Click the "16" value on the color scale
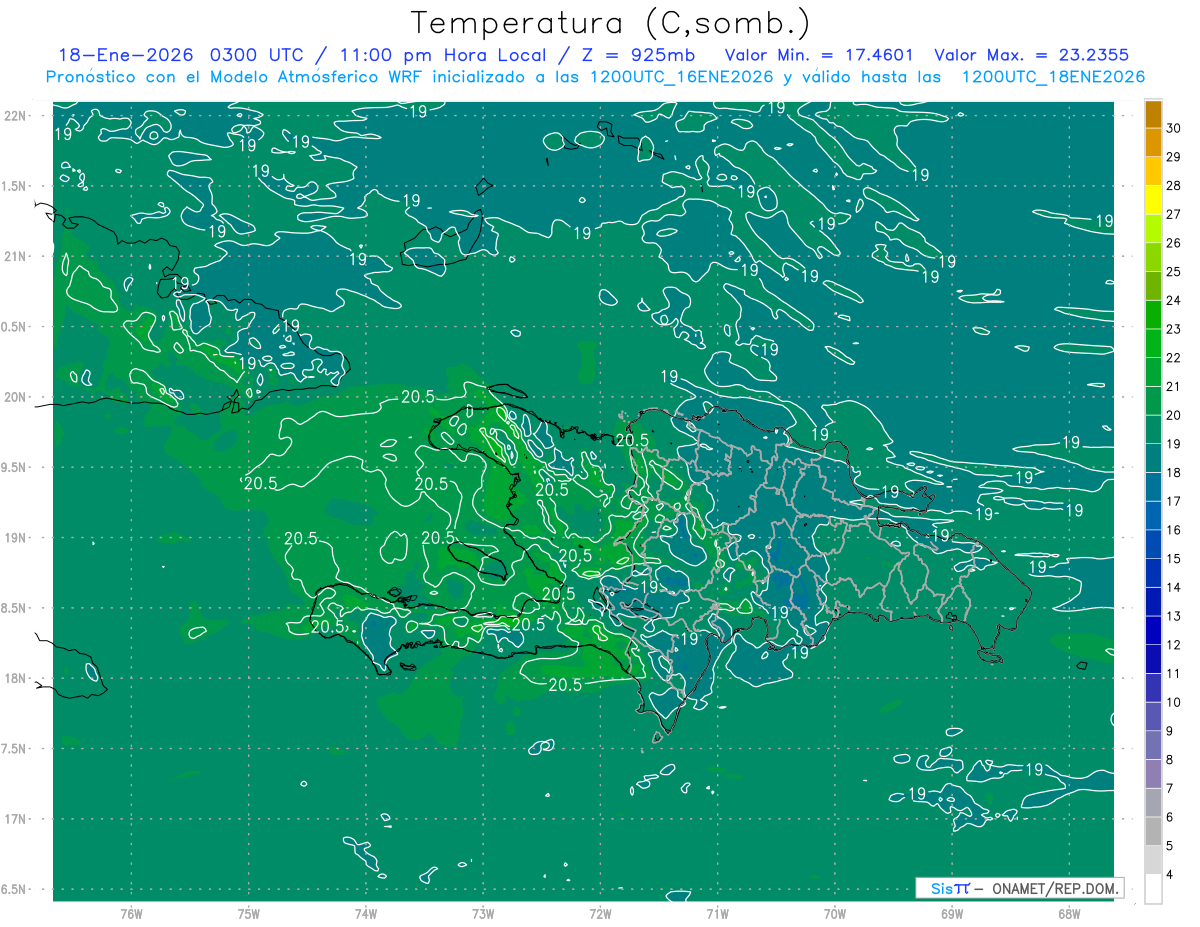 [1174, 530]
